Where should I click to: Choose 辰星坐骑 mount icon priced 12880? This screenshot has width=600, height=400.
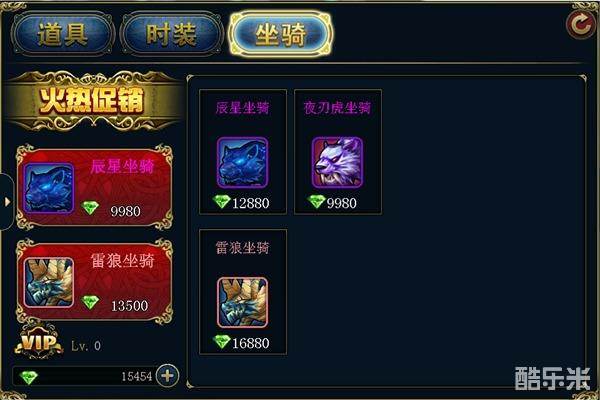[243, 162]
